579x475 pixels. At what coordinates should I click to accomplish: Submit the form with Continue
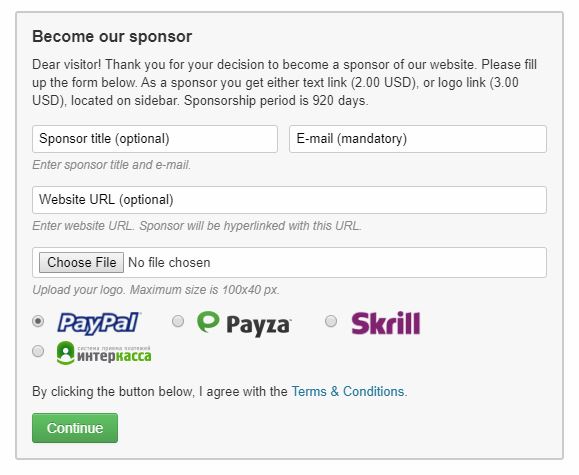tap(75, 428)
